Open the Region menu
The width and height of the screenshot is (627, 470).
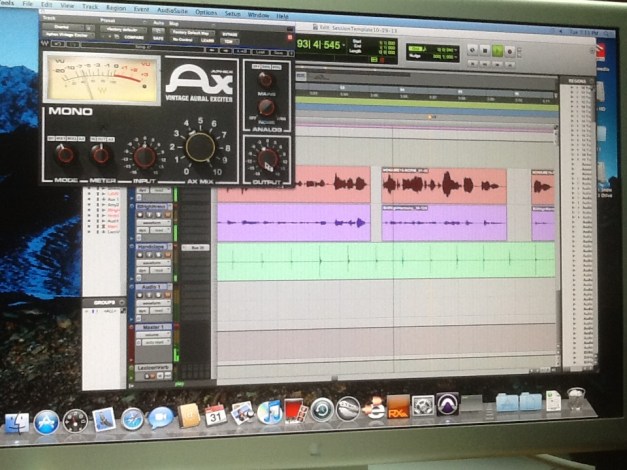click(116, 8)
